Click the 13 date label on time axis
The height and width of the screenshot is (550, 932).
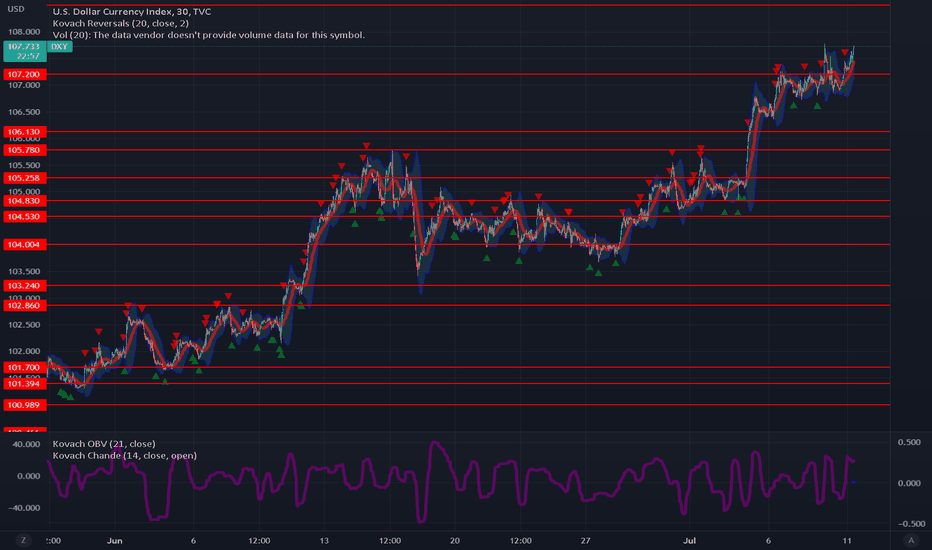click(x=324, y=540)
